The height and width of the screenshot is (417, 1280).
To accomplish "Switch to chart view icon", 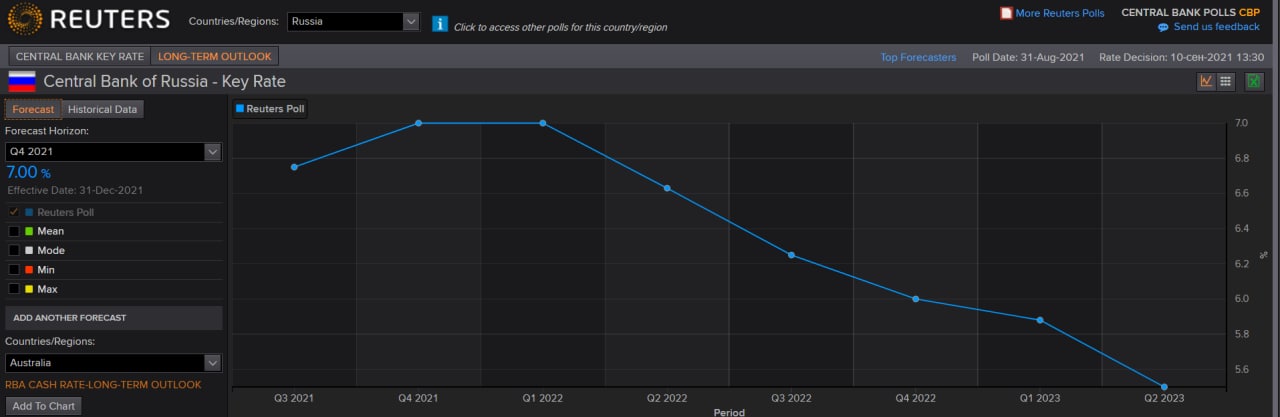I will tap(1206, 82).
